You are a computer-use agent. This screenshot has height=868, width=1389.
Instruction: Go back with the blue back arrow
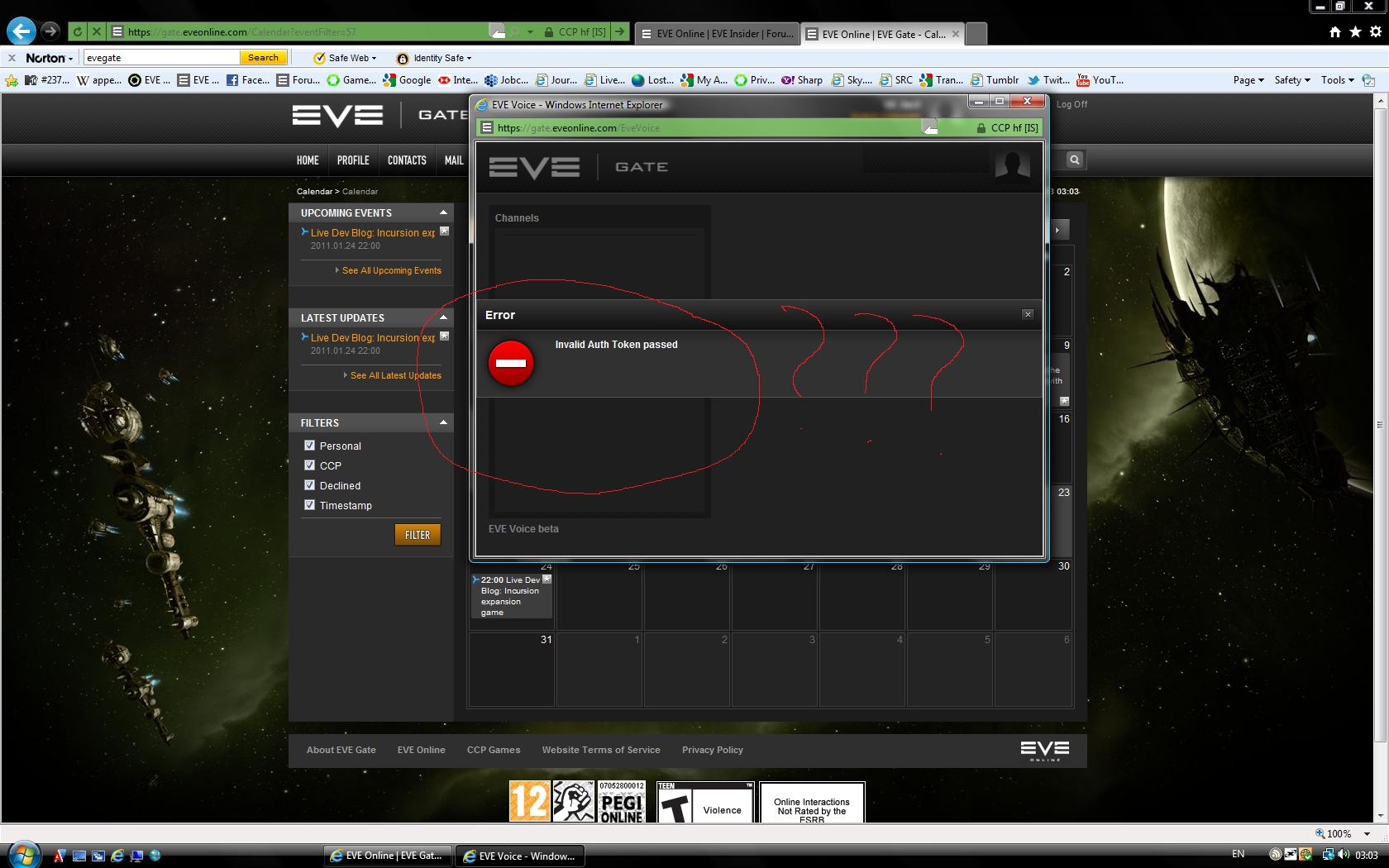coord(21,32)
